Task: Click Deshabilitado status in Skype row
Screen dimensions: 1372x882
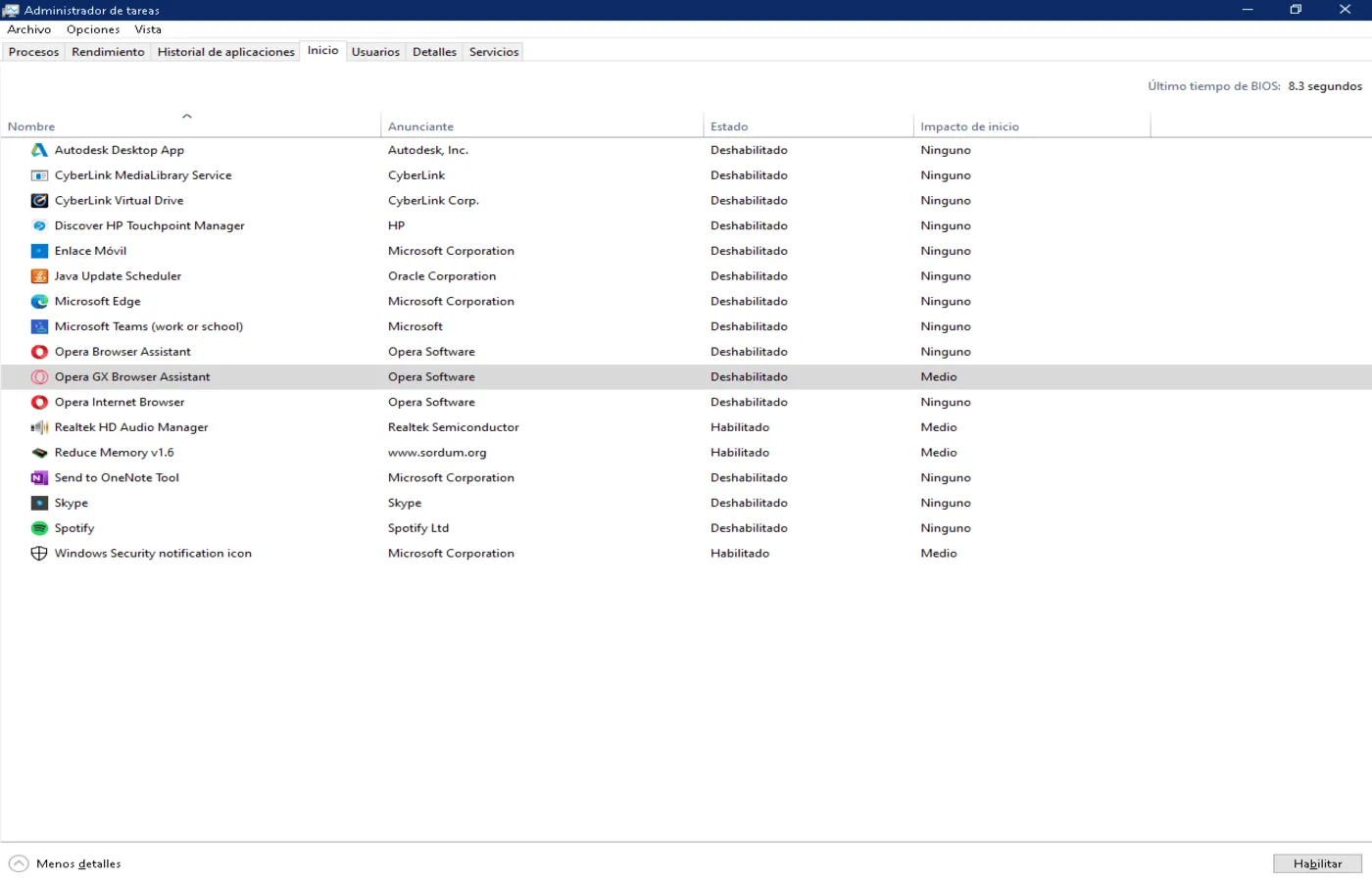Action: (749, 503)
